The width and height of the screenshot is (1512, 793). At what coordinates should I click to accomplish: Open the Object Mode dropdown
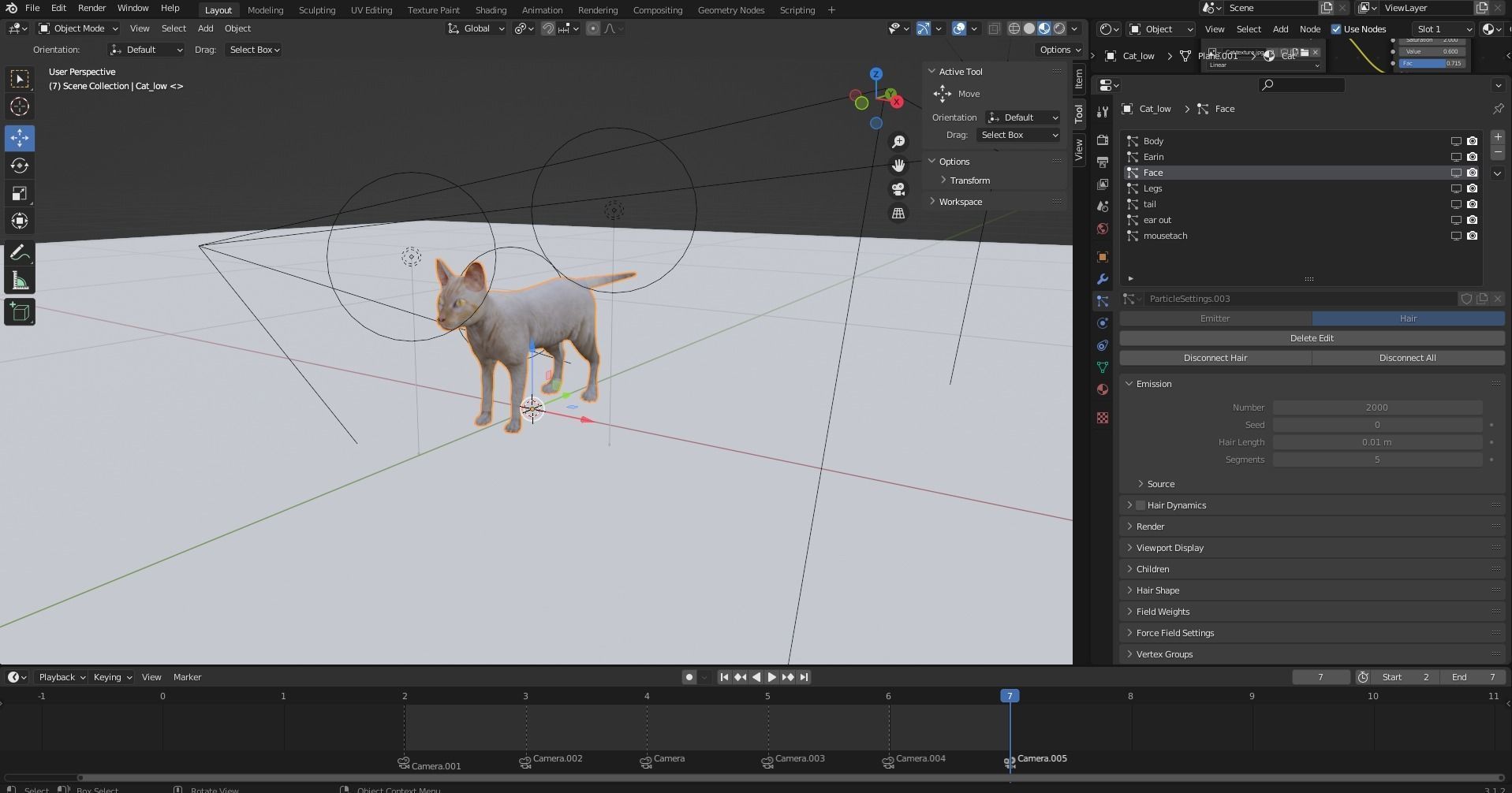pos(78,28)
